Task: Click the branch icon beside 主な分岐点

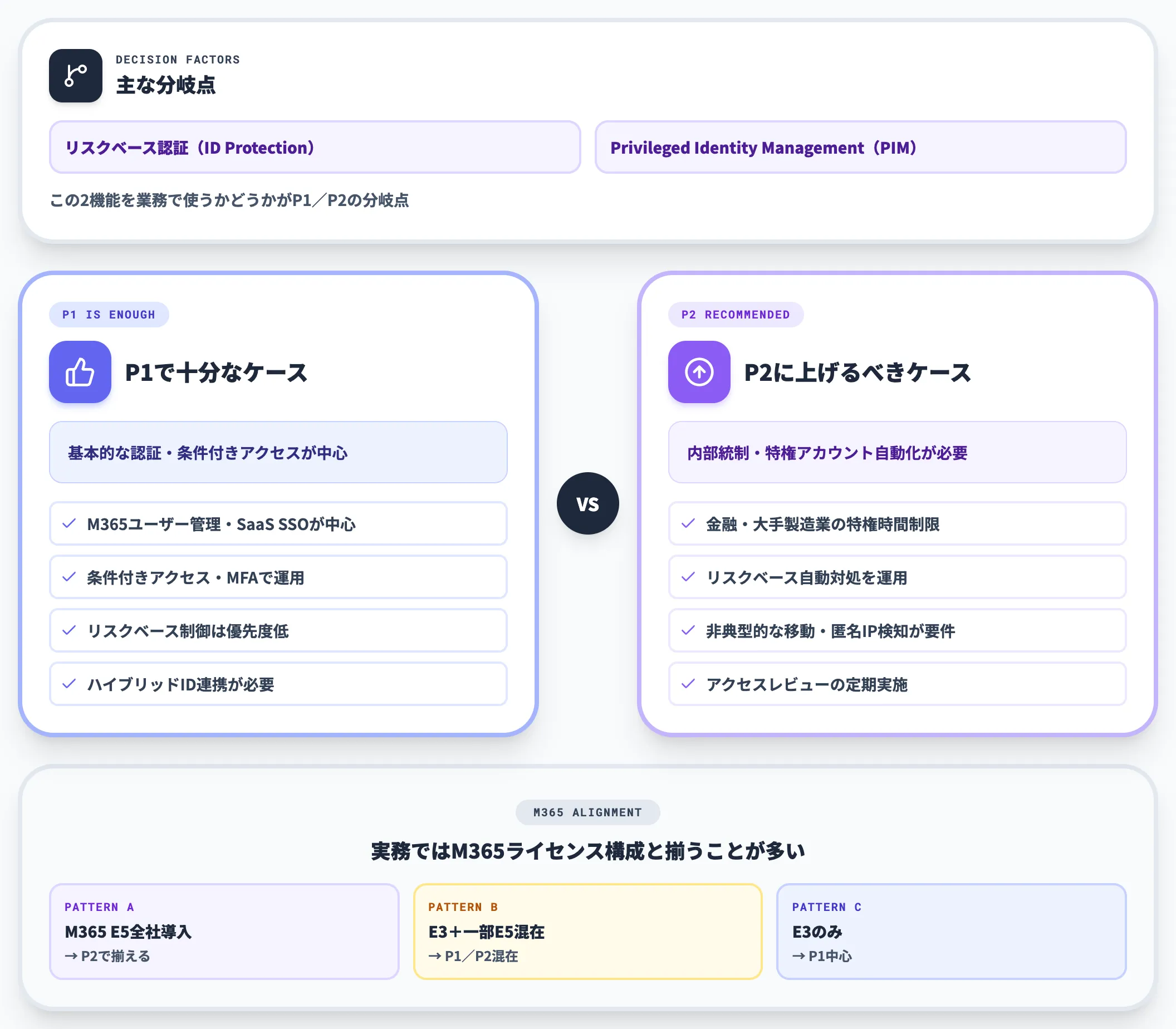Action: (76, 76)
